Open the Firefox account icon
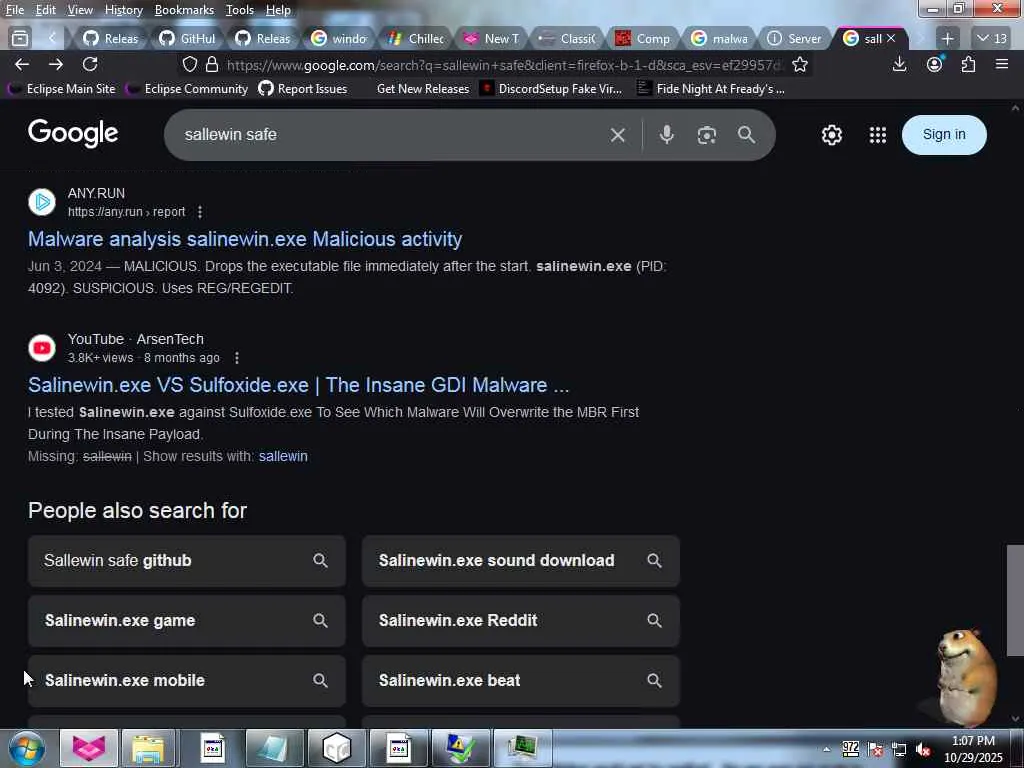Viewport: 1024px width, 768px height. tap(935, 64)
